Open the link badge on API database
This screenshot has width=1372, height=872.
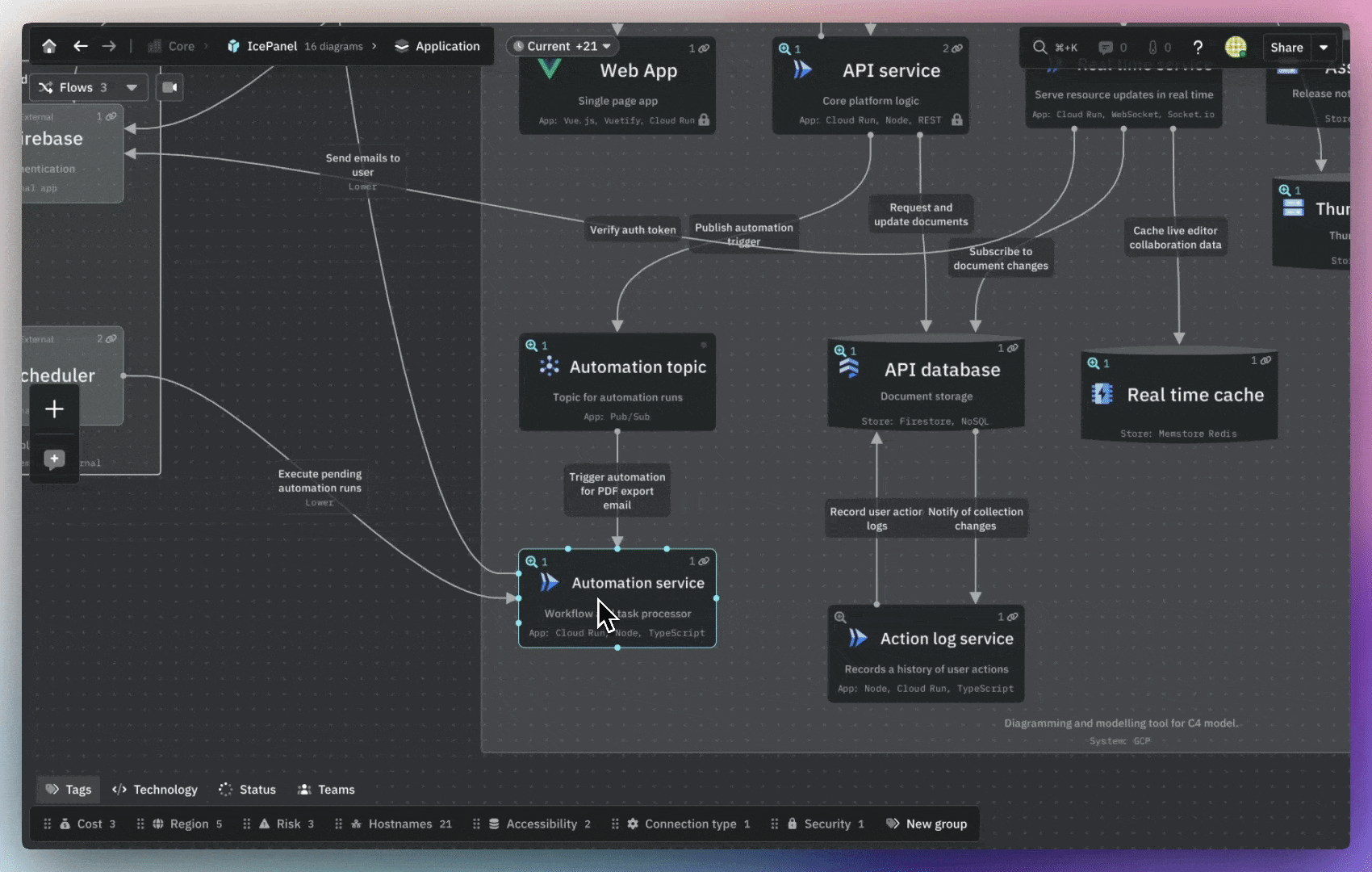coord(1008,348)
